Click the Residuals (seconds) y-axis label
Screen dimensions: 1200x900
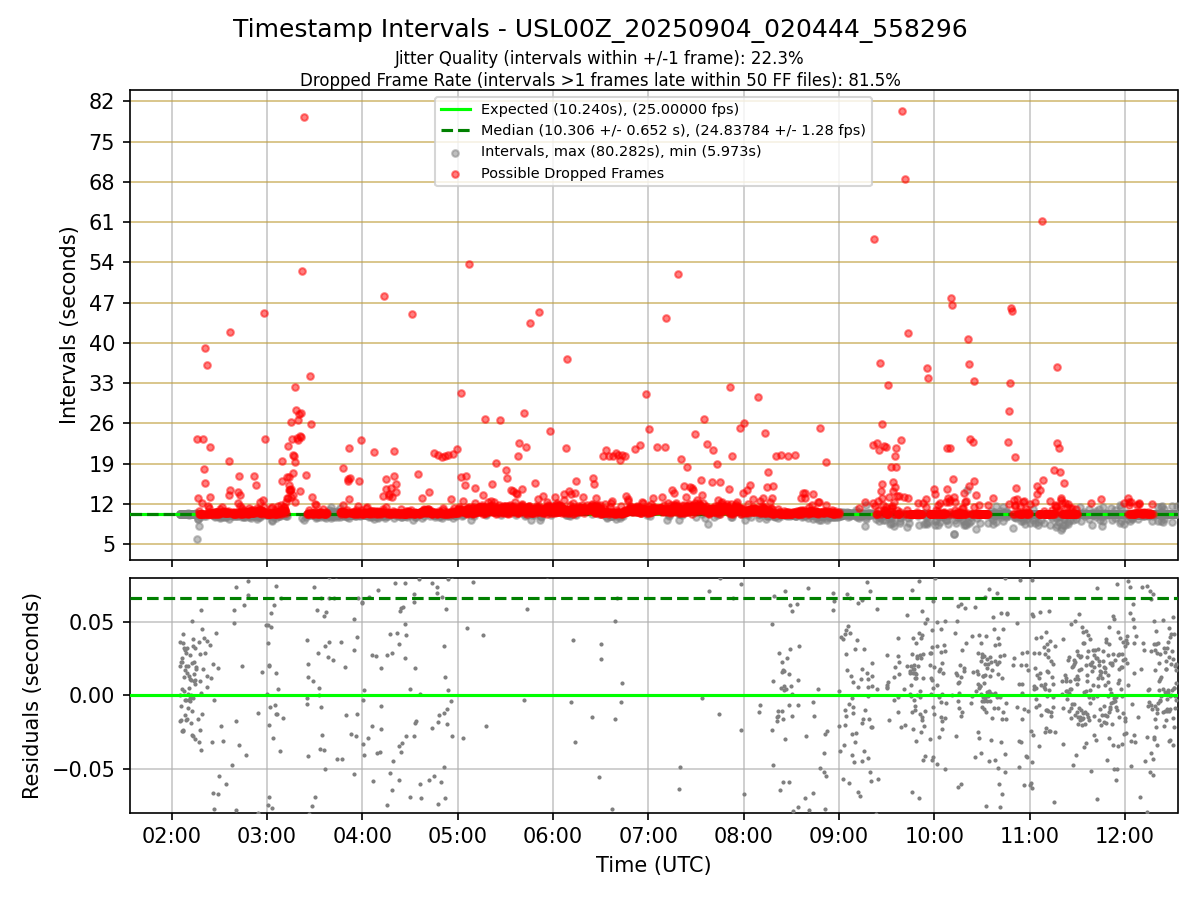click(x=32, y=696)
